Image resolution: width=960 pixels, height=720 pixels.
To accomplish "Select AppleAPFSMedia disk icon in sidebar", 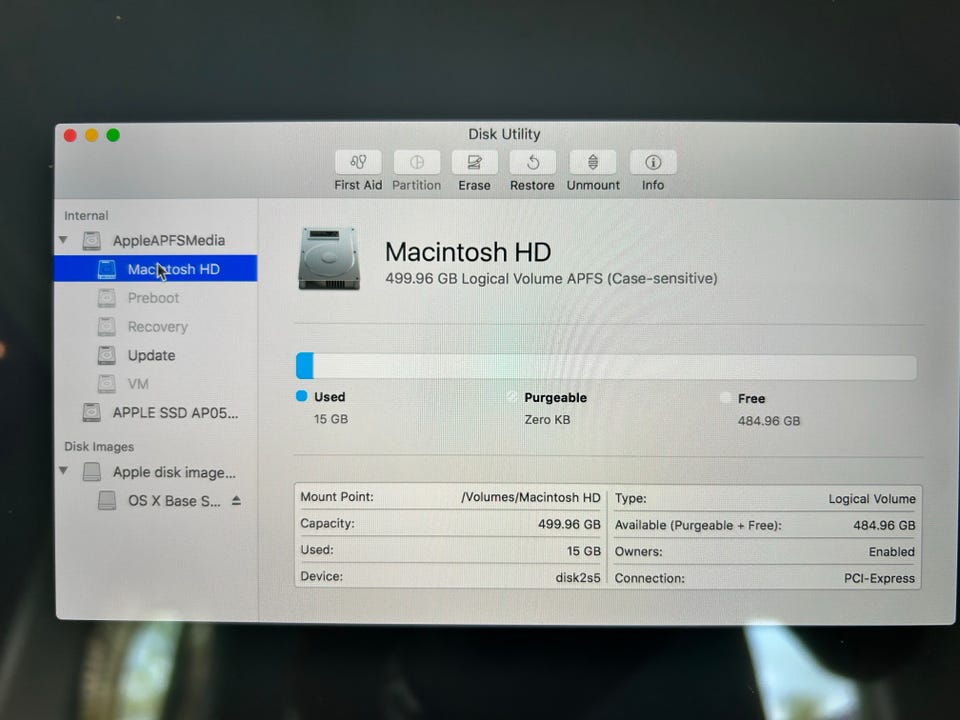I will click(x=92, y=241).
